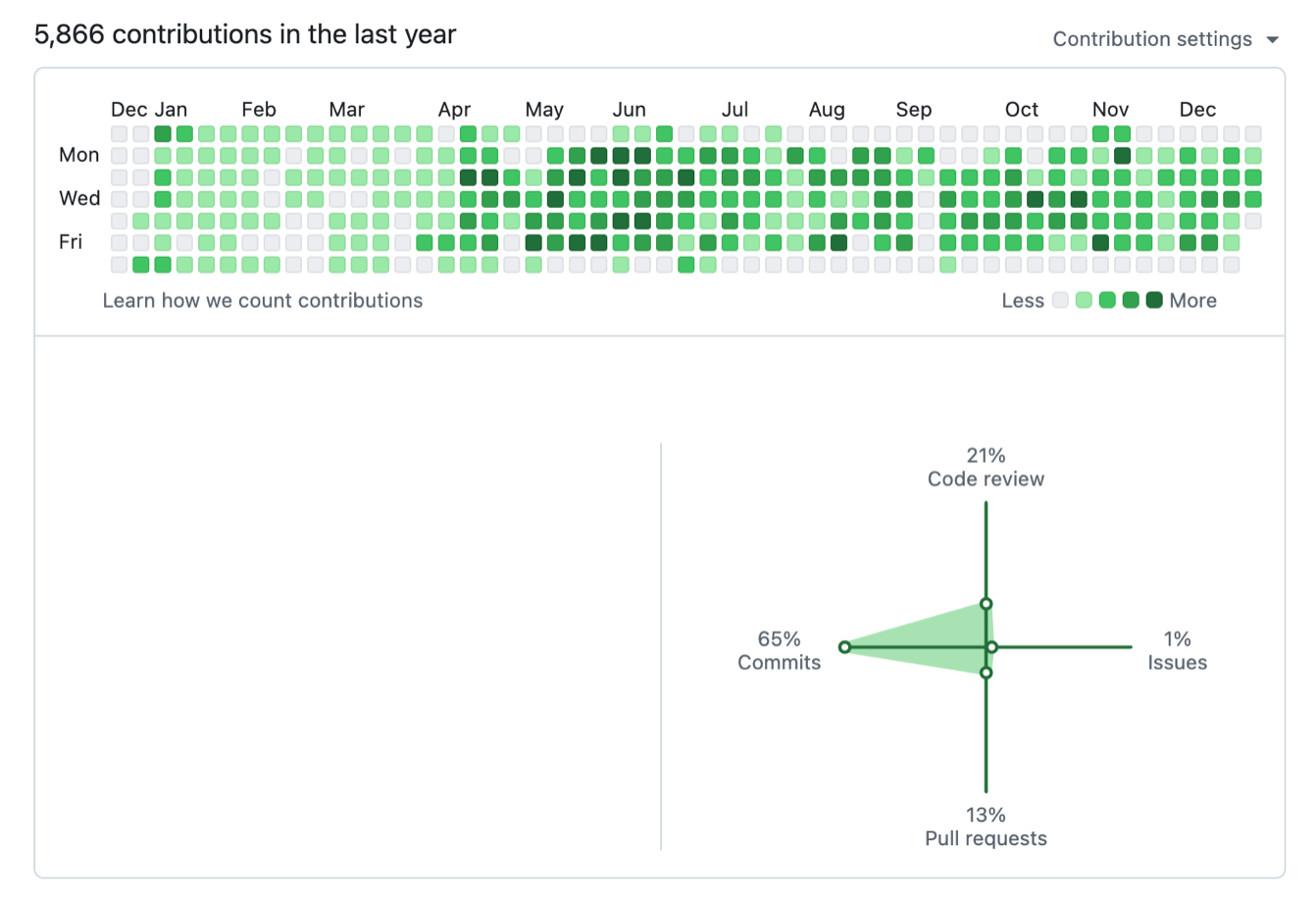Click the 21% Code review label
The width and height of the screenshot is (1316, 902).
pyautogui.click(x=985, y=468)
